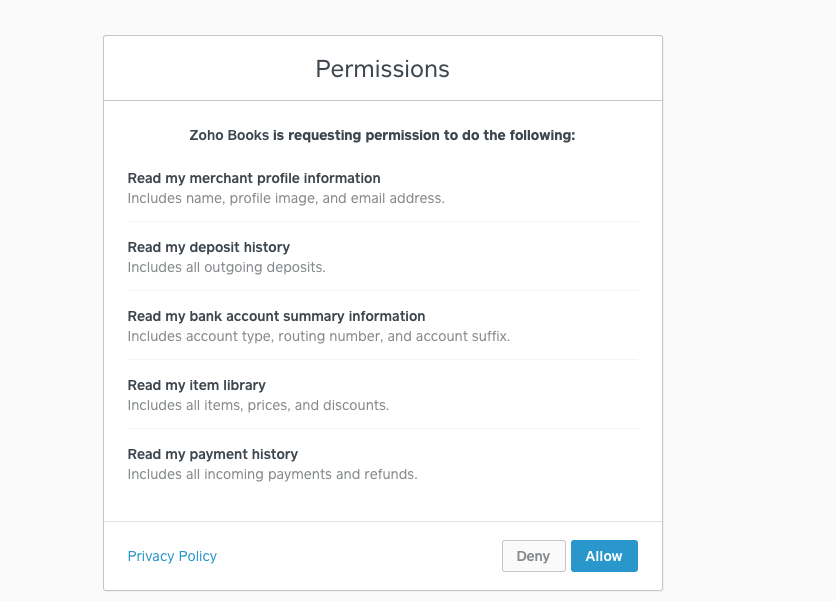Click the Deny button

click(533, 556)
